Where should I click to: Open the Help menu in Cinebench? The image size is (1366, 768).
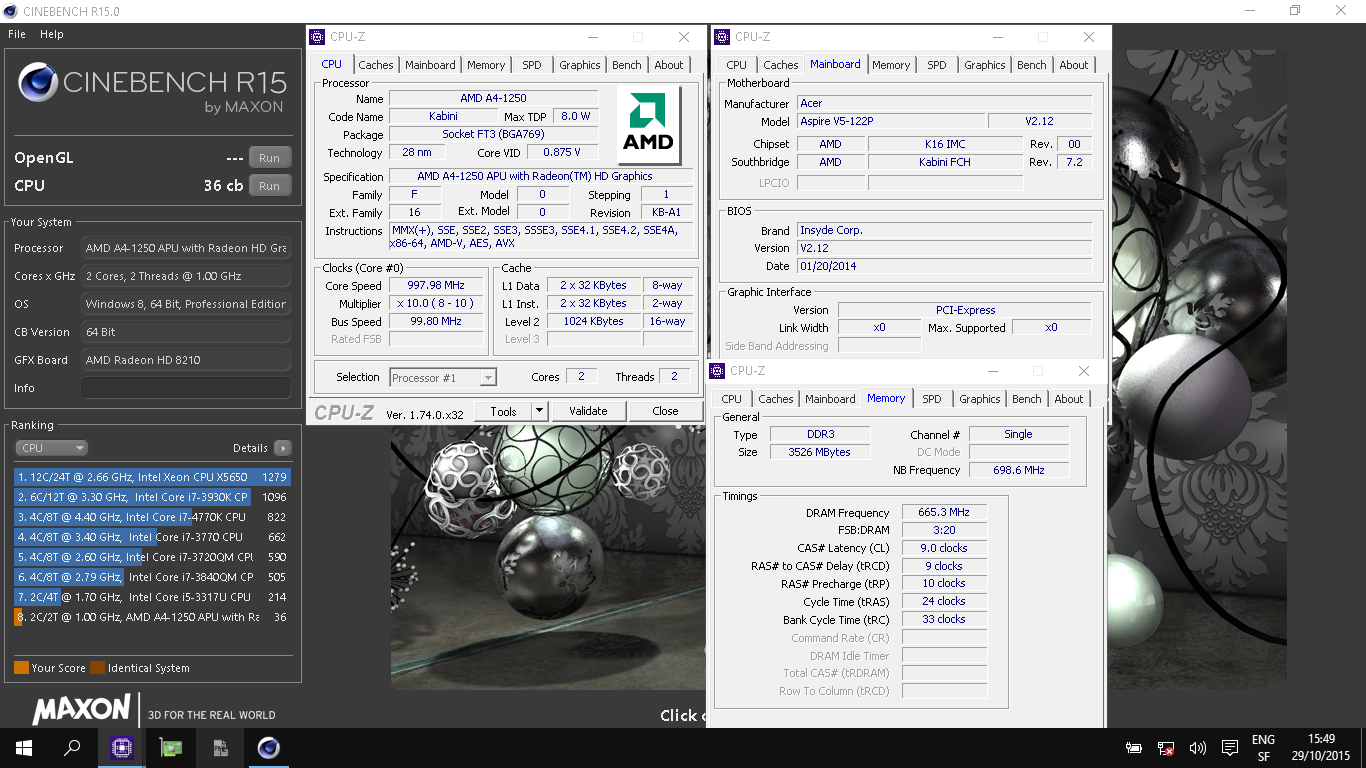(x=51, y=34)
